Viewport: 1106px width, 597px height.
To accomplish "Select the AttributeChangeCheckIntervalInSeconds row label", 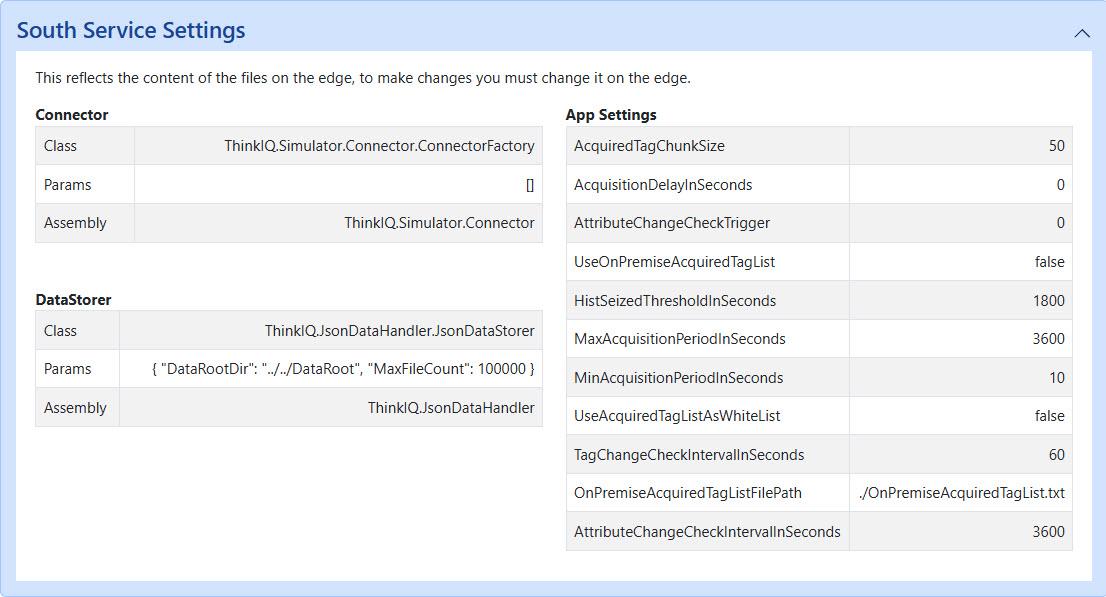I will 707,531.
